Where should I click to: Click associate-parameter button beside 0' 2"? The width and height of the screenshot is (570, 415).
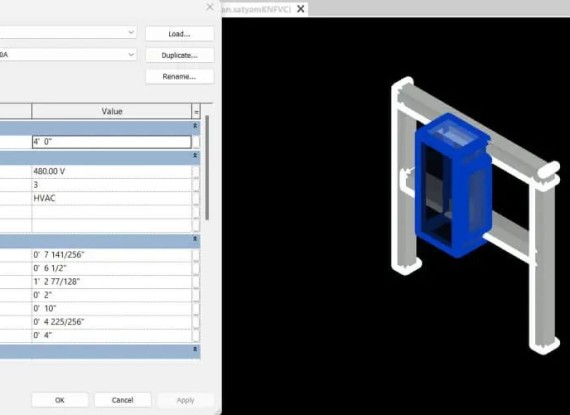coord(196,295)
